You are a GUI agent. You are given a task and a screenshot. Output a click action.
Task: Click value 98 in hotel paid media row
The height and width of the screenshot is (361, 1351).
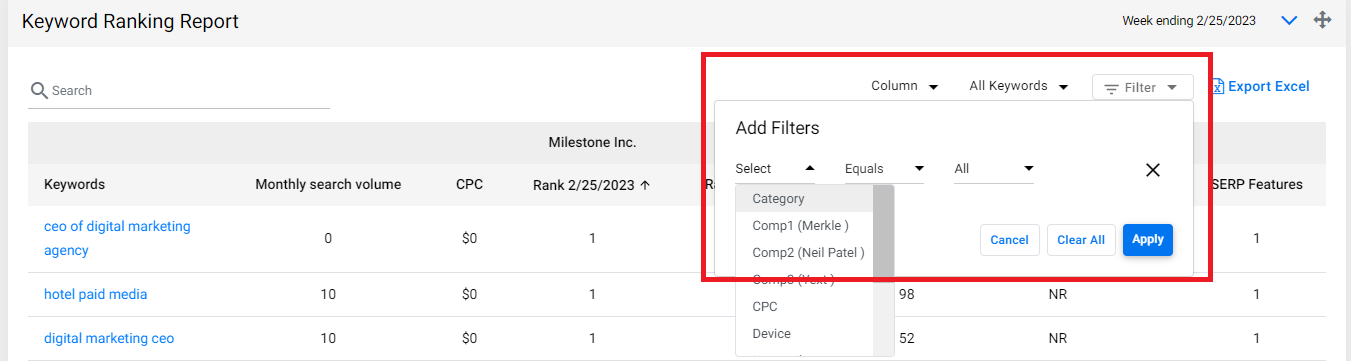(x=907, y=294)
